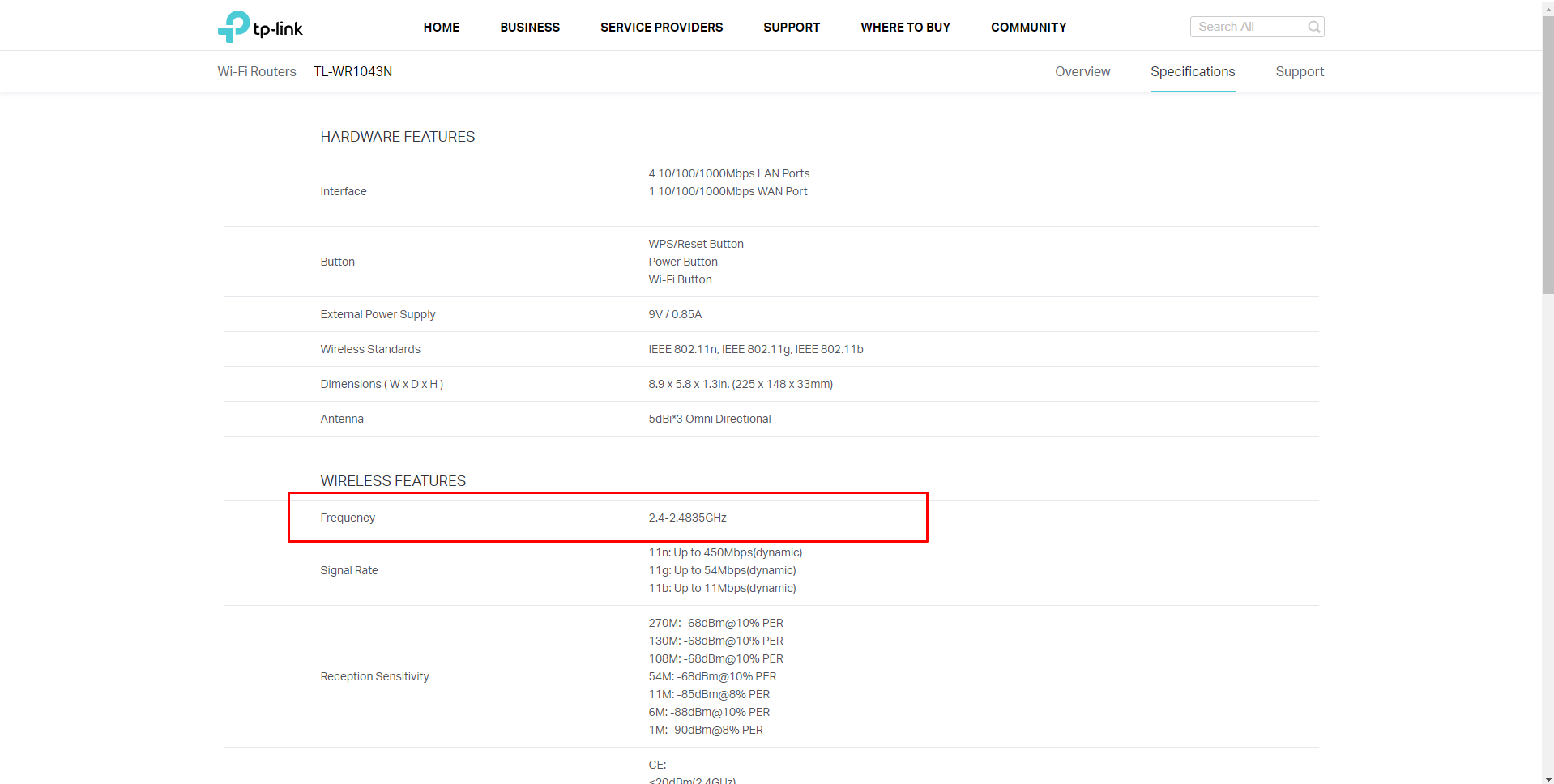
Task: Open the BUSINESS menu item
Action: coord(530,28)
